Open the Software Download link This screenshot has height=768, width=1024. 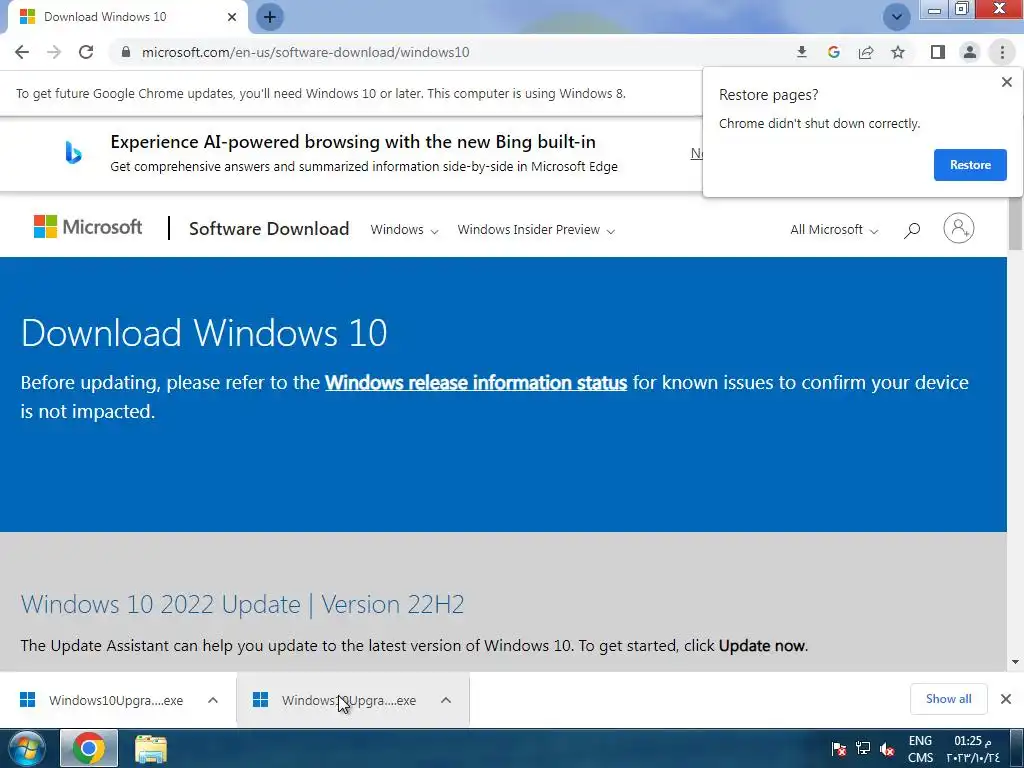pos(269,229)
